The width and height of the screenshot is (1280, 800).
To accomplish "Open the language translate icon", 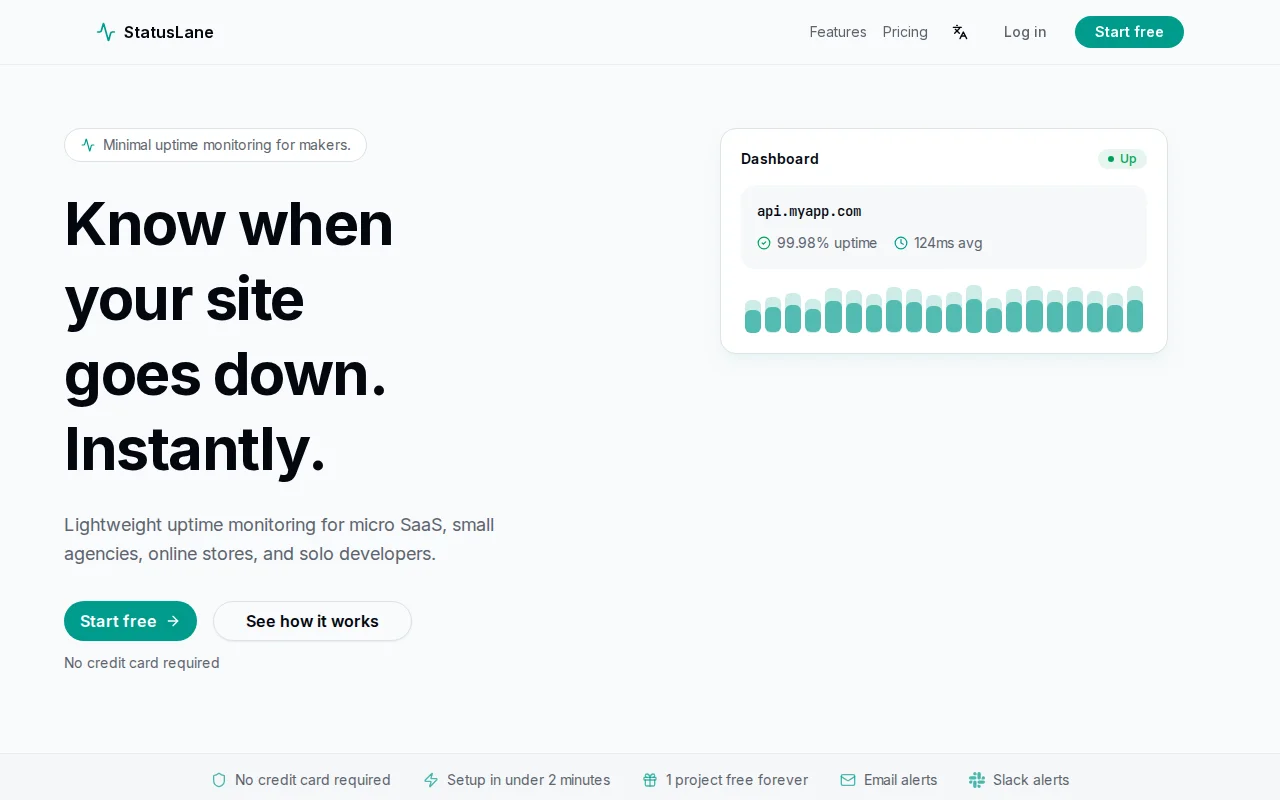I will pyautogui.click(x=960, y=32).
